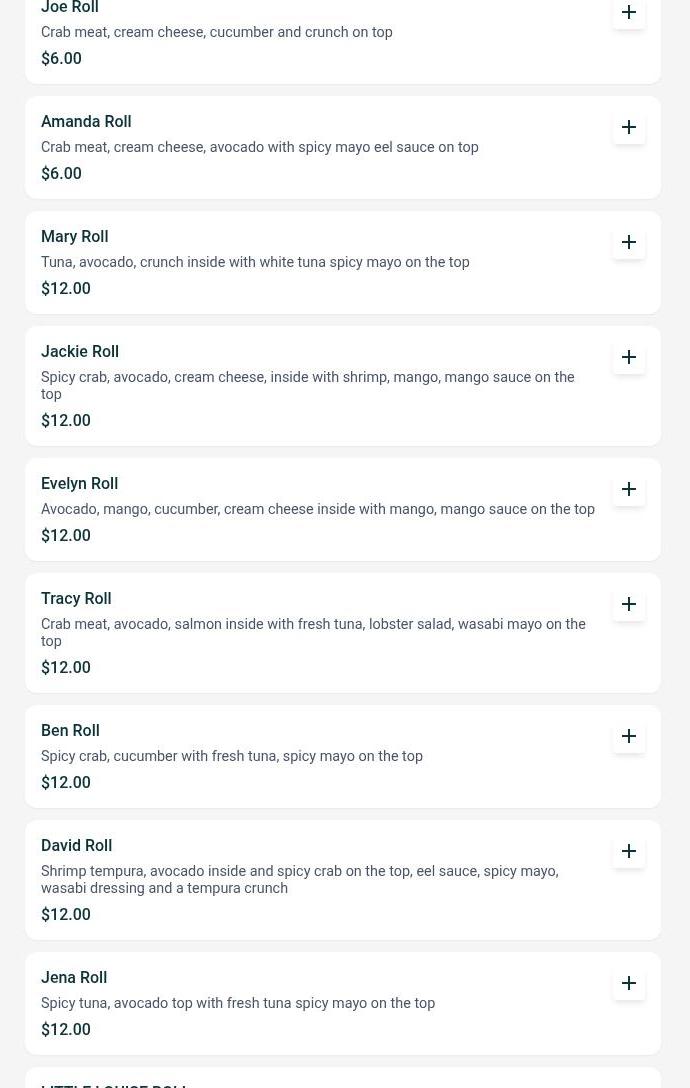The image size is (690, 1088).
Task: Add Amanda Roll using its plus icon
Action: coord(629,127)
